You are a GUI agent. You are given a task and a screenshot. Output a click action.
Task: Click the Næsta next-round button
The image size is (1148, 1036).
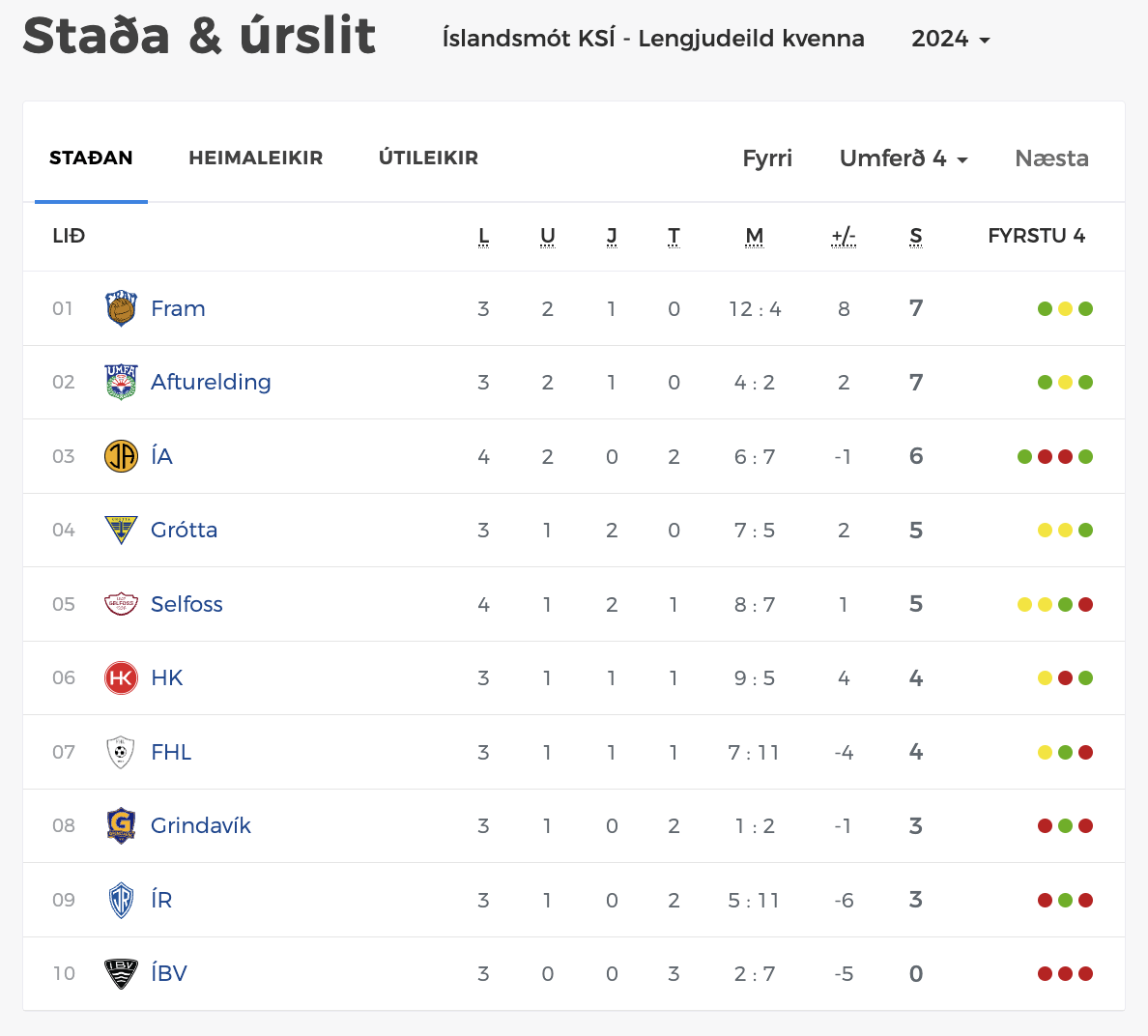[x=1051, y=158]
